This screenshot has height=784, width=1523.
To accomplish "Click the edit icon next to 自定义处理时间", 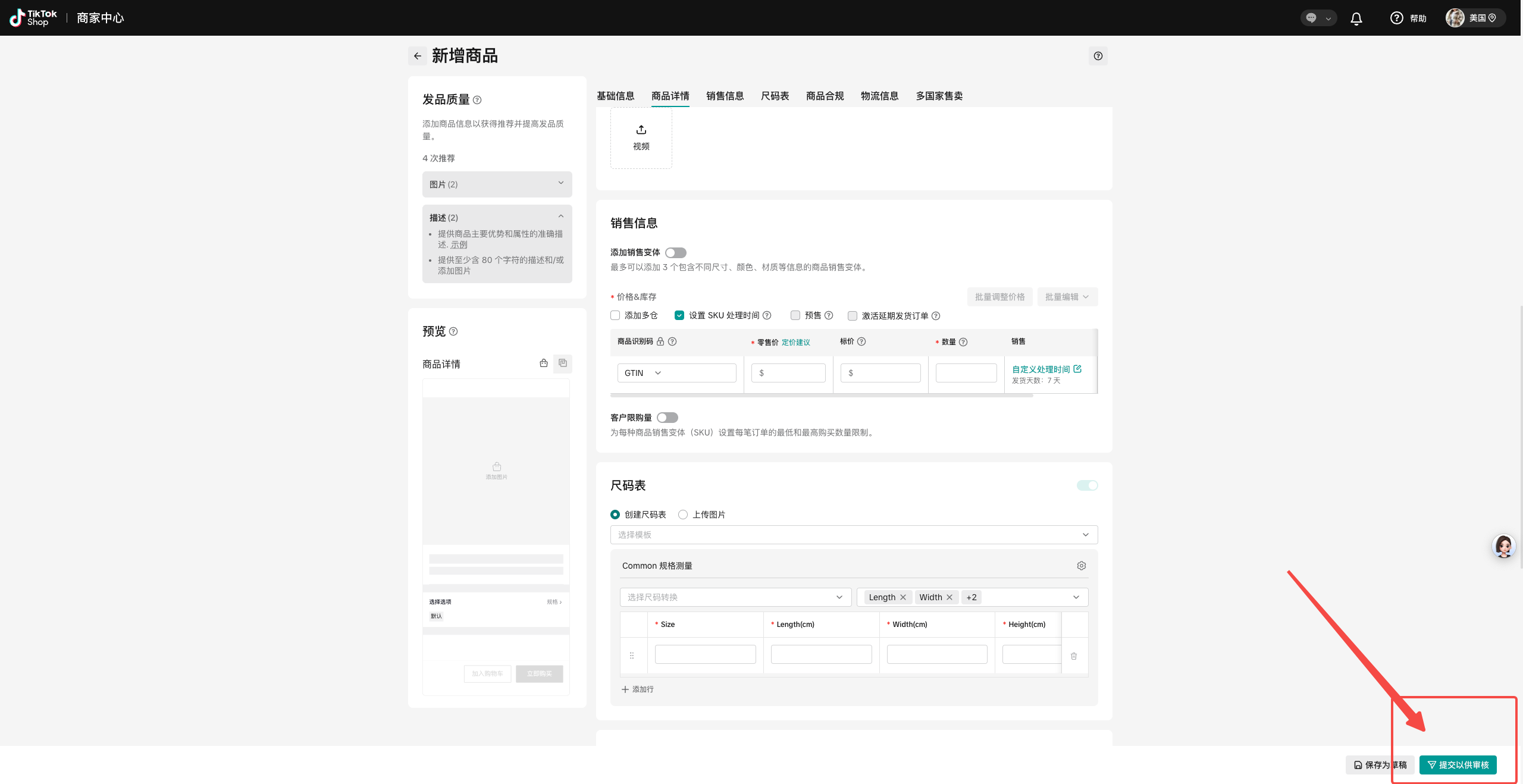I will click(x=1077, y=369).
